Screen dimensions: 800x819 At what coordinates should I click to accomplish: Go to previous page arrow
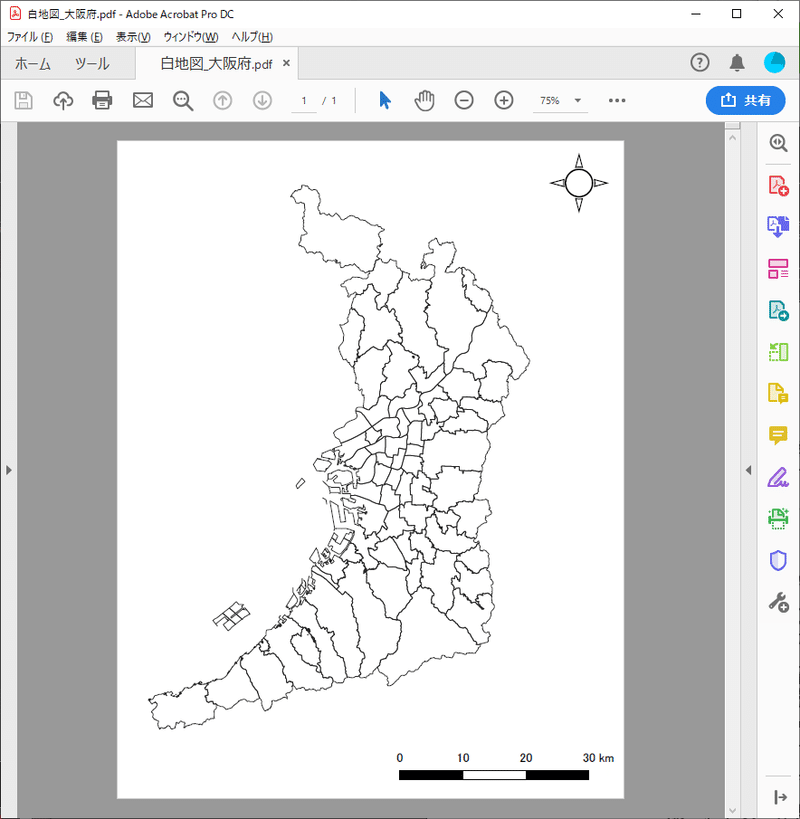[222, 100]
